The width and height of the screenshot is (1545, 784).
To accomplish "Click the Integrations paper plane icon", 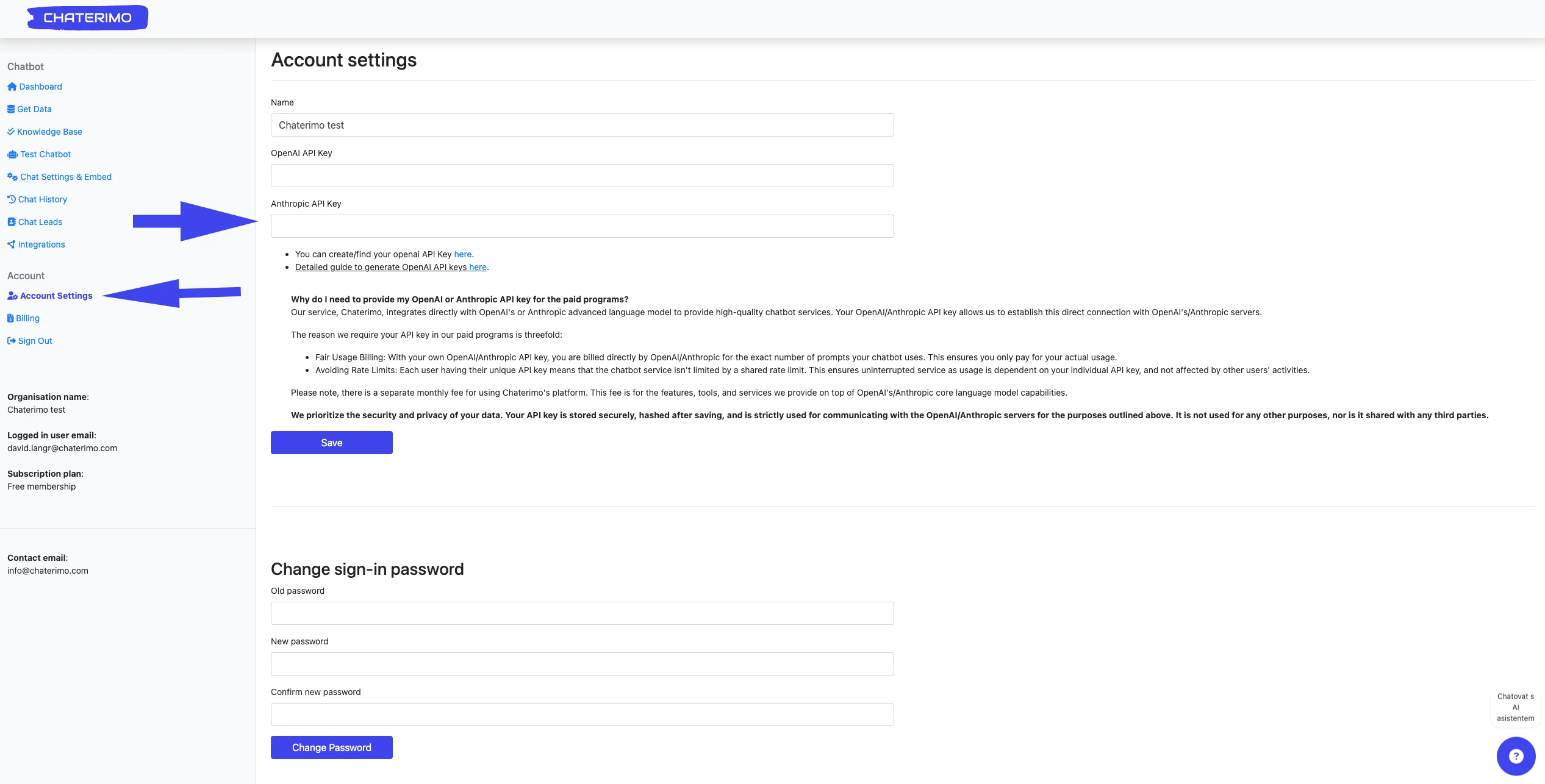I will 11,244.
